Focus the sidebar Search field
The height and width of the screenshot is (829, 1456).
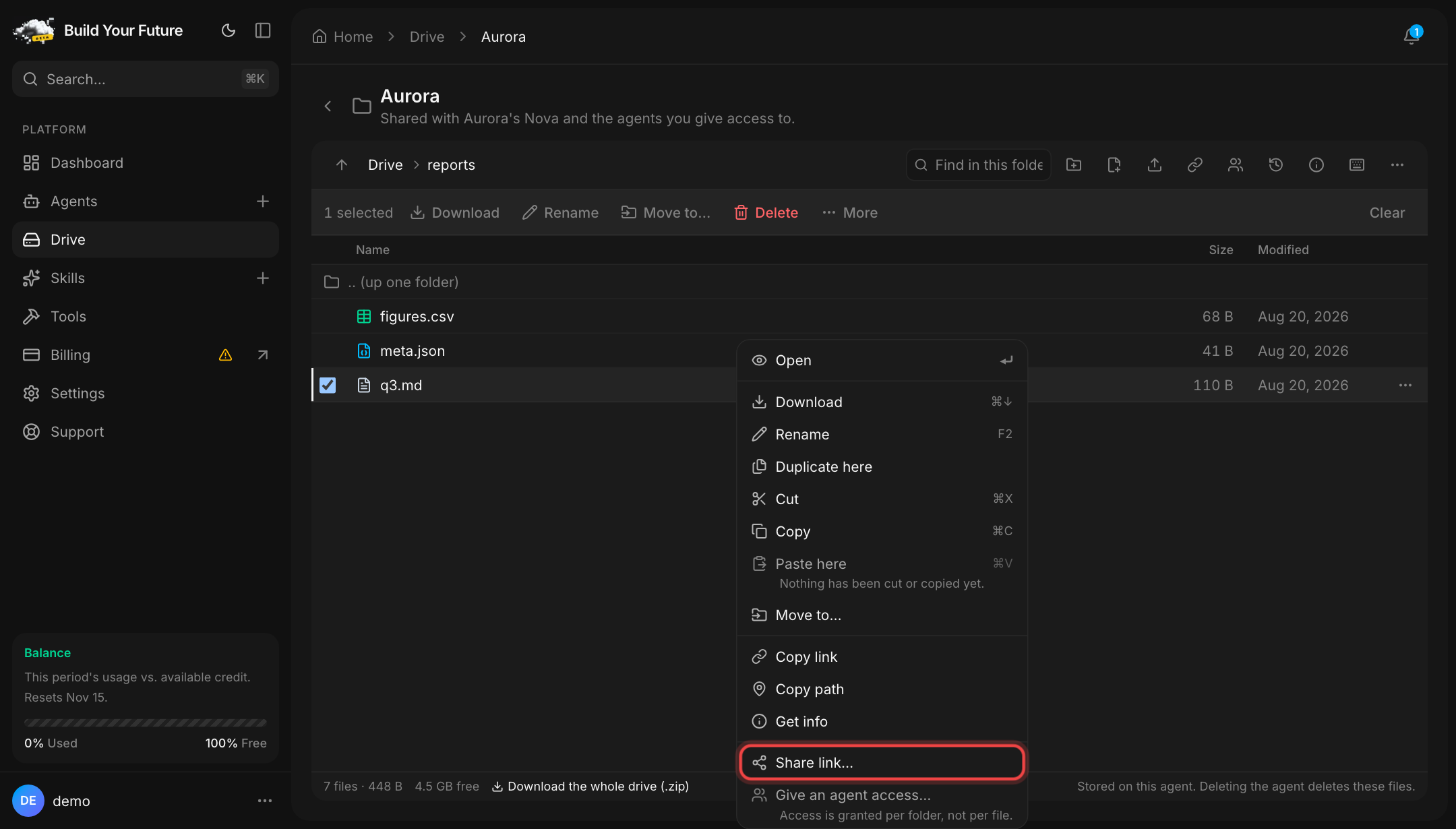[x=146, y=80]
